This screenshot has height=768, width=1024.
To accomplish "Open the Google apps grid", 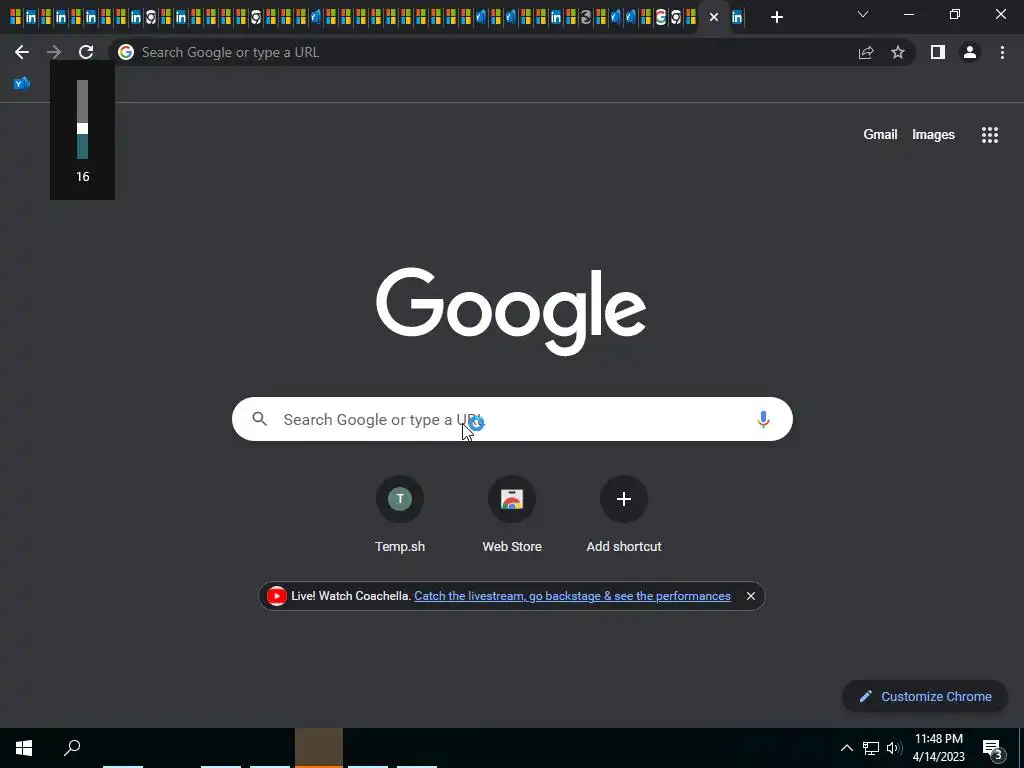I will coord(989,135).
